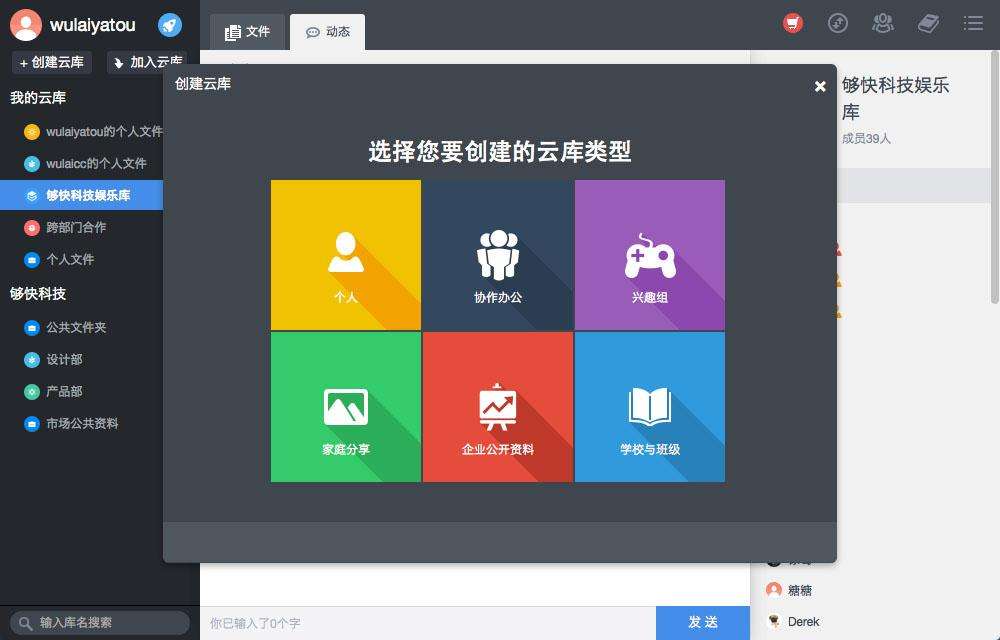Open the red shopping cart icon
The height and width of the screenshot is (640, 1000).
click(793, 23)
